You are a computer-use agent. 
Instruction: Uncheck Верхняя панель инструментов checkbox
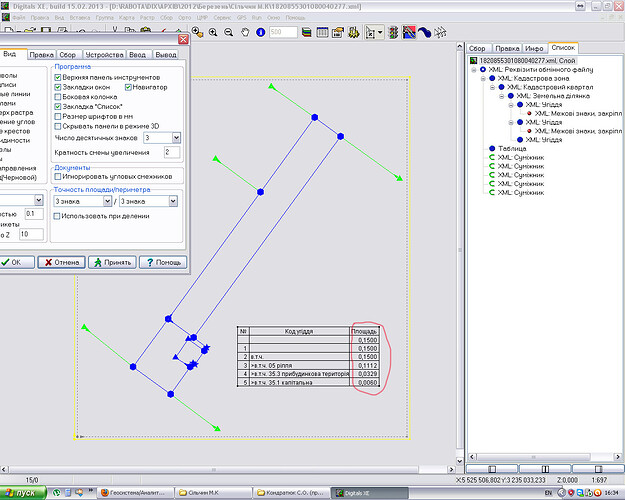(58, 77)
